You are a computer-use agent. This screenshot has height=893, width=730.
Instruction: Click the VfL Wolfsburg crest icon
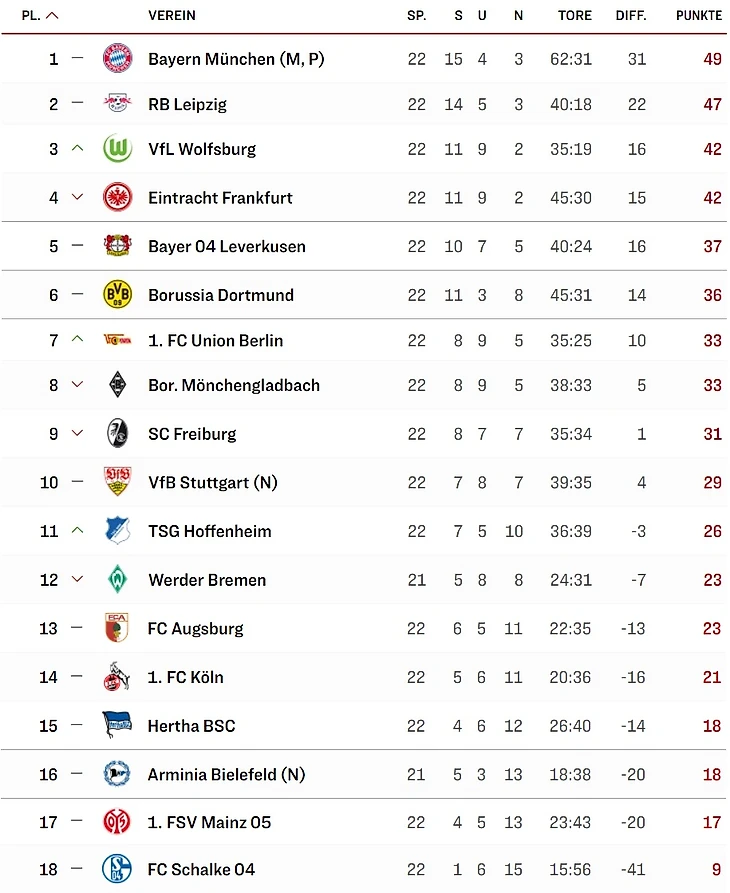pyautogui.click(x=117, y=149)
